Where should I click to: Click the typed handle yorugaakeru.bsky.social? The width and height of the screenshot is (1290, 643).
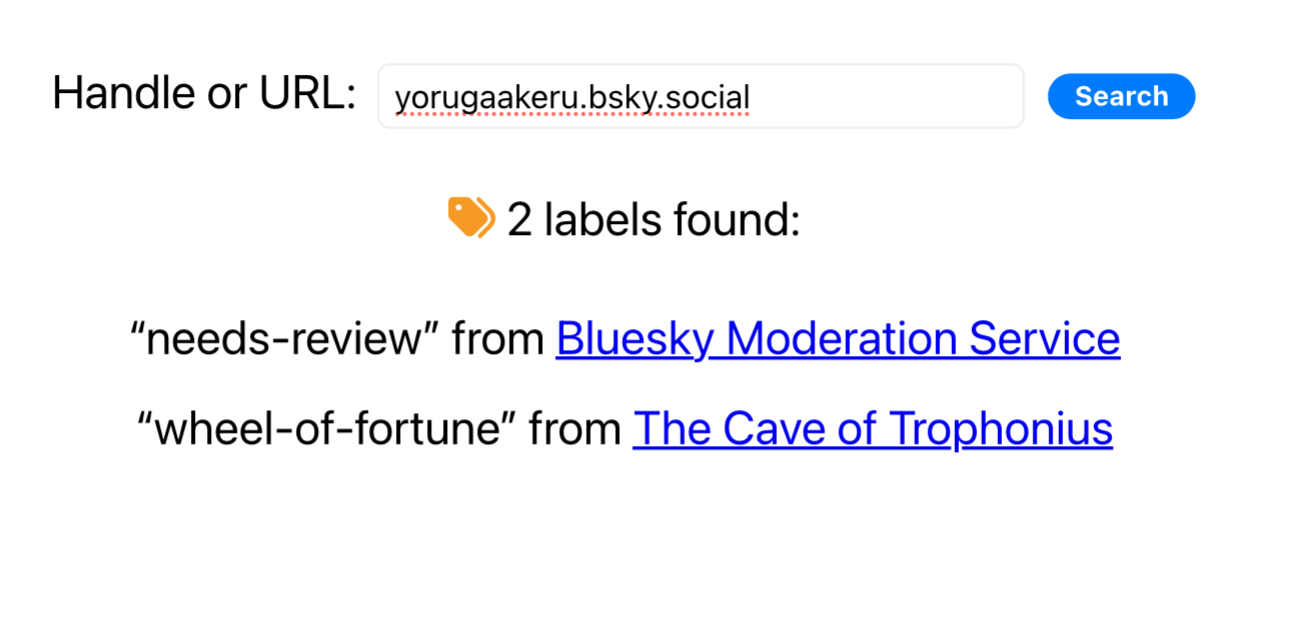coord(571,98)
